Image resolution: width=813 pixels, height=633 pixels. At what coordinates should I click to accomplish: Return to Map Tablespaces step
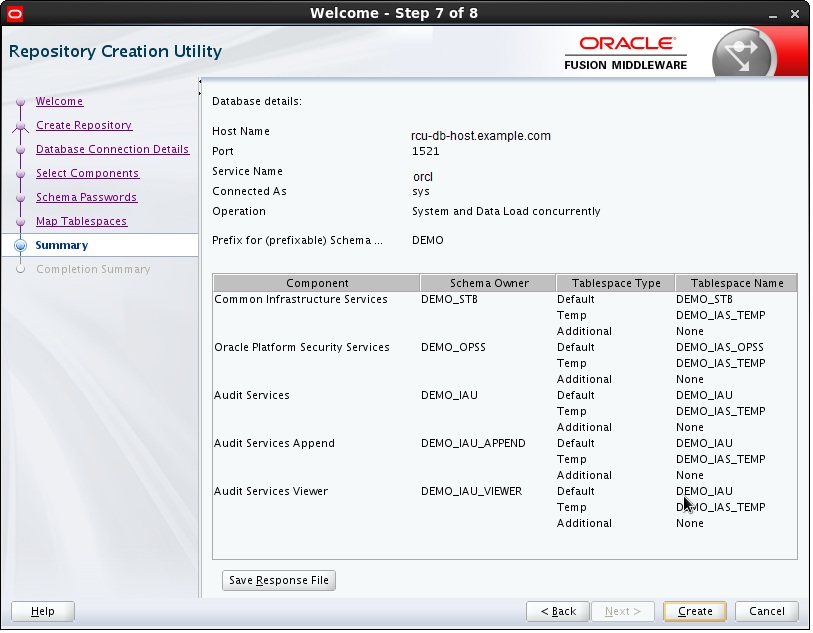click(x=81, y=221)
